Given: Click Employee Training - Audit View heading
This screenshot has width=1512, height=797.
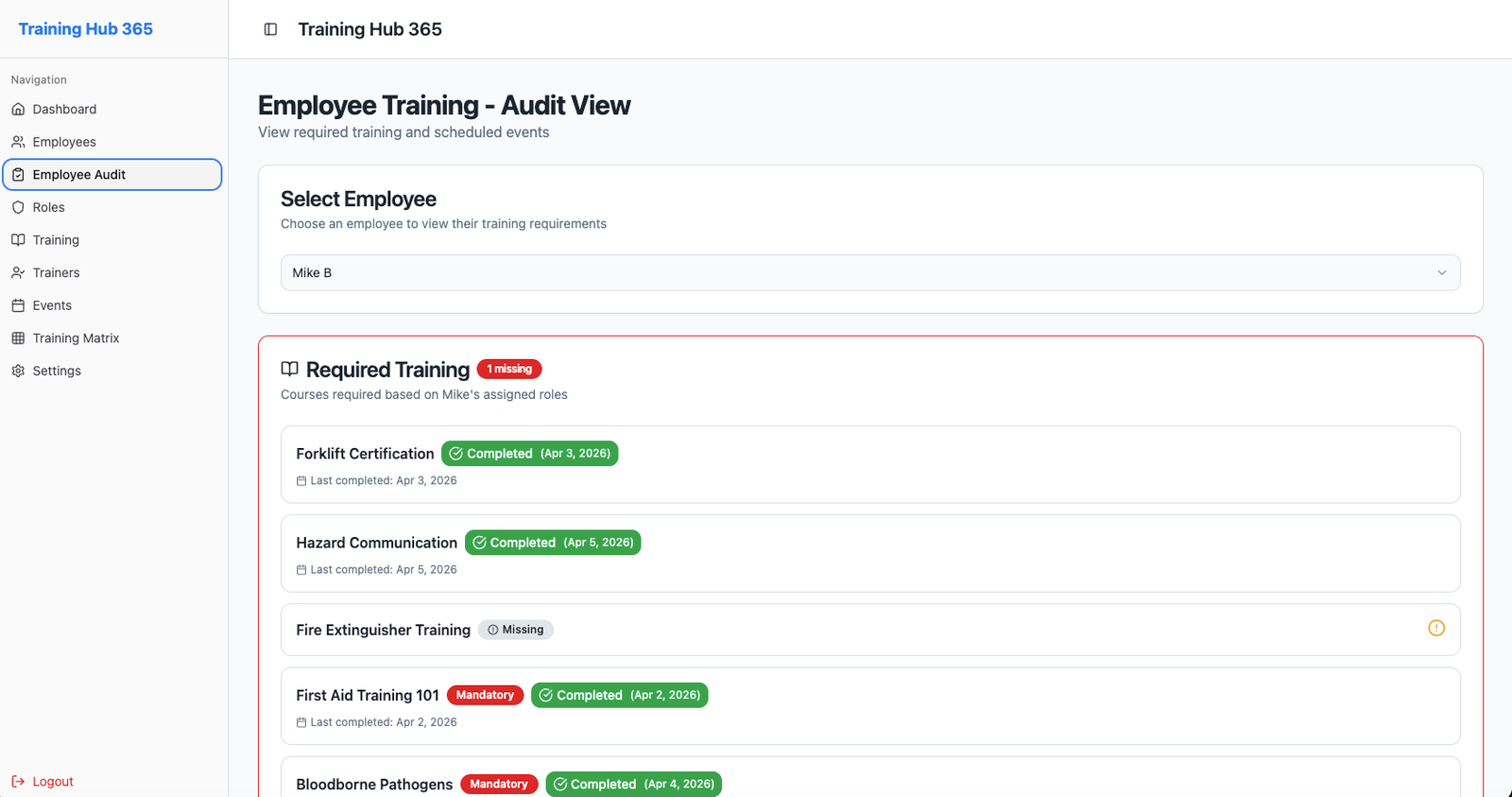Looking at the screenshot, I should pyautogui.click(x=444, y=105).
